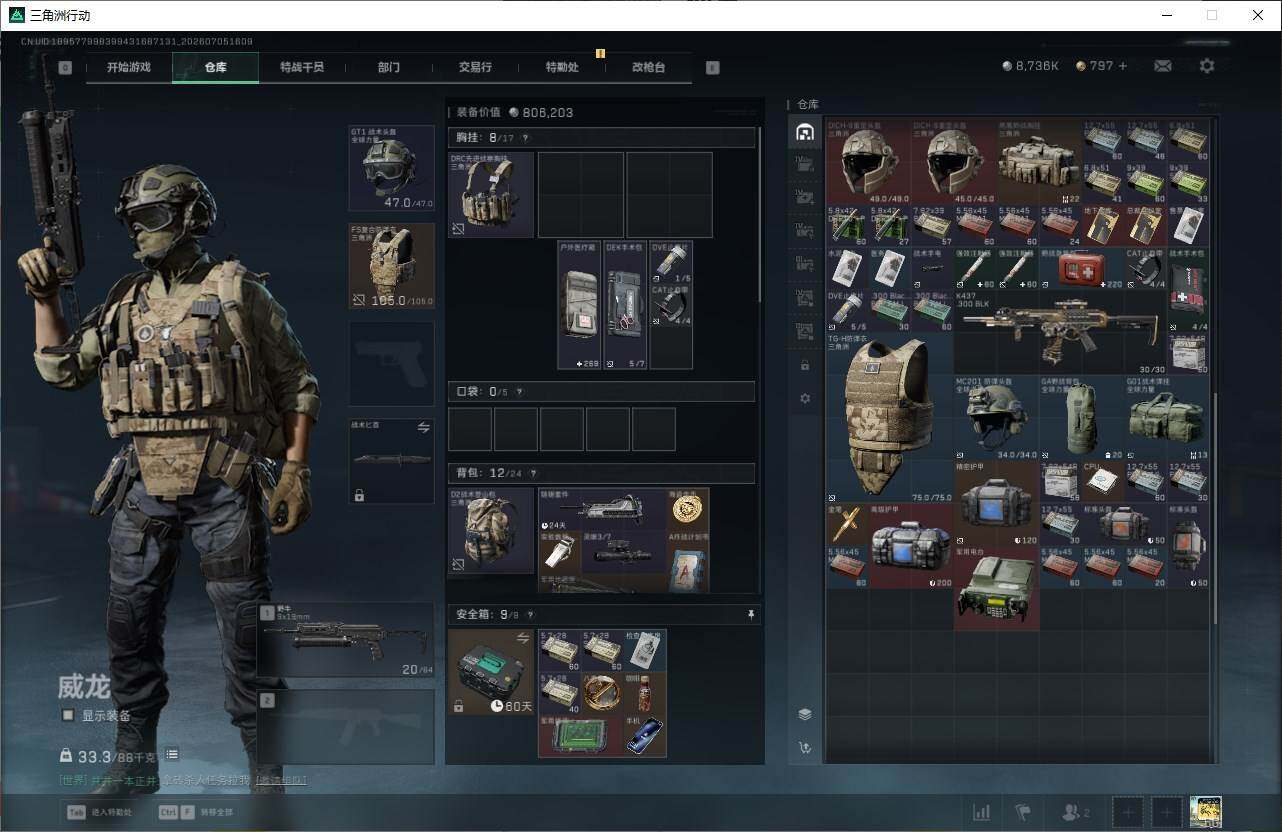
Task: Click the 797 gold currency plus
Action: 1123,66
